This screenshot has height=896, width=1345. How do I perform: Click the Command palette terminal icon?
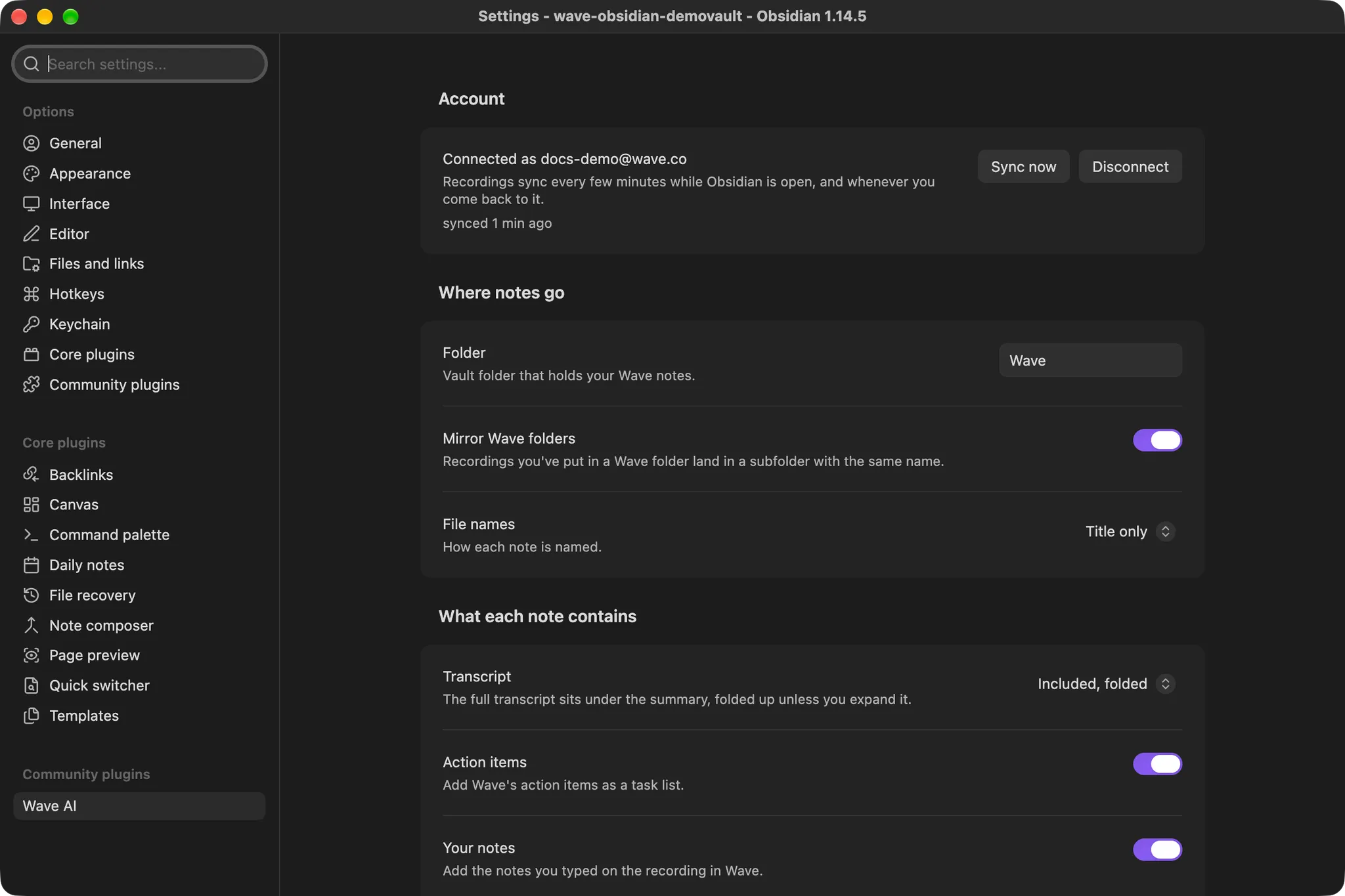(x=31, y=535)
